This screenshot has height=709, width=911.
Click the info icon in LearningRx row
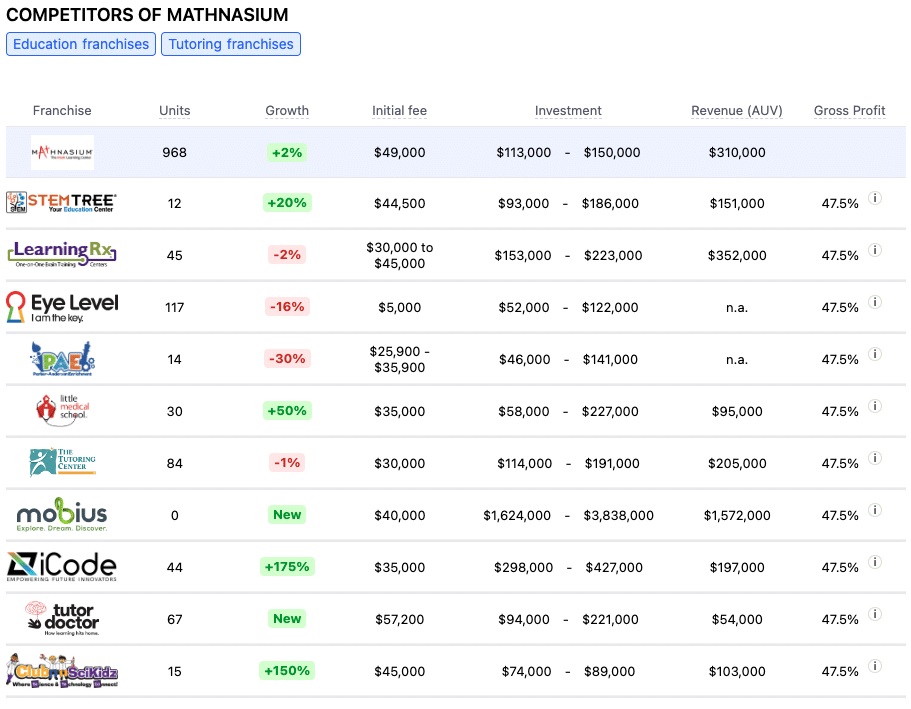pos(875,250)
